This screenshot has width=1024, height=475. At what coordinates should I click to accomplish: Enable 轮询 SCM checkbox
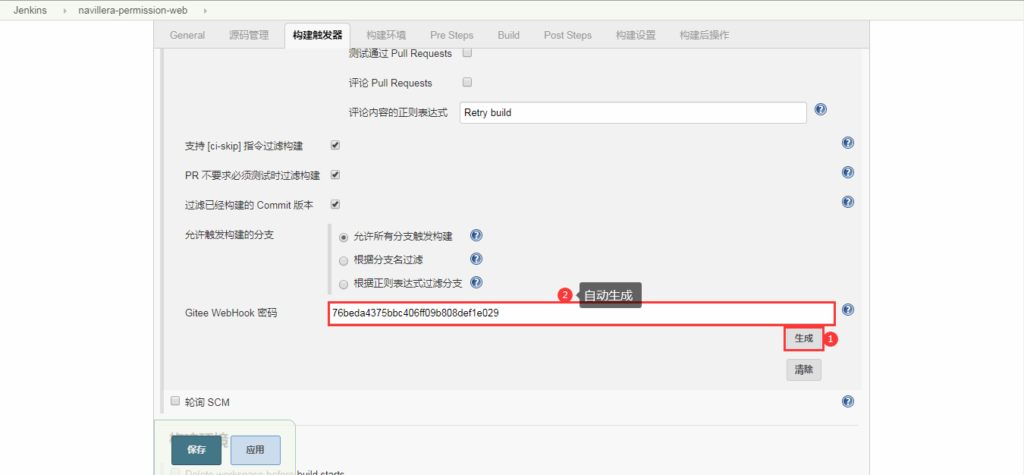coord(175,401)
